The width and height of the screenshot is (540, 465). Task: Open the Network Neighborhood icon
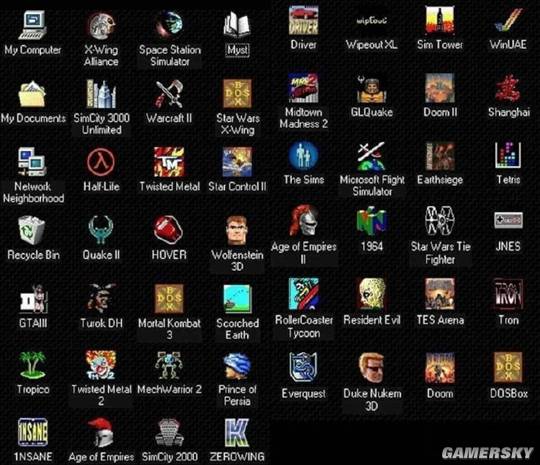32,162
